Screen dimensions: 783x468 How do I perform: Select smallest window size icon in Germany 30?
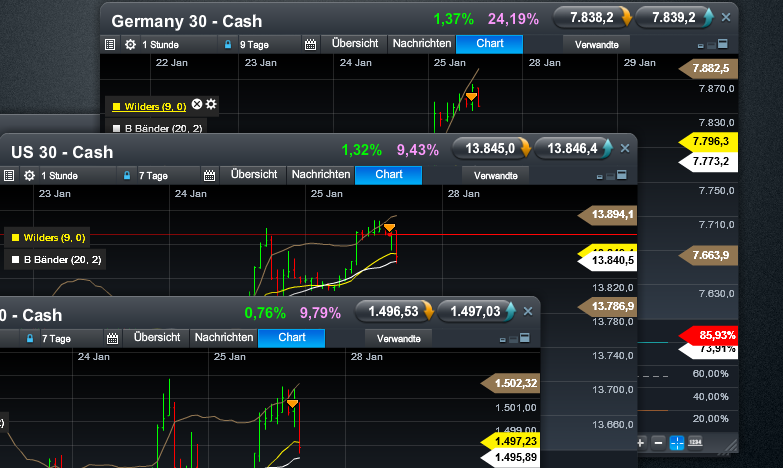[701, 46]
